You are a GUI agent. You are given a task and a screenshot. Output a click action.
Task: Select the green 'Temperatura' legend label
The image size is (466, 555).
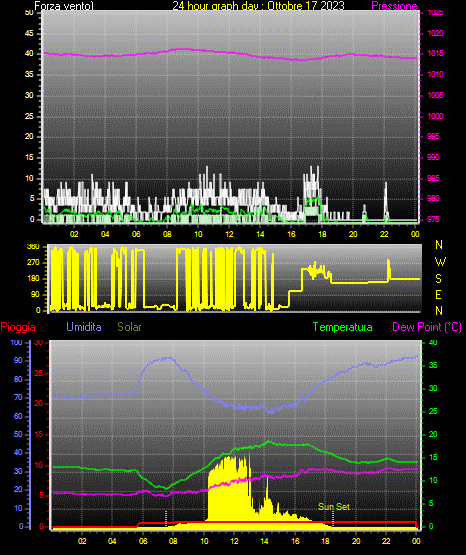pos(342,327)
